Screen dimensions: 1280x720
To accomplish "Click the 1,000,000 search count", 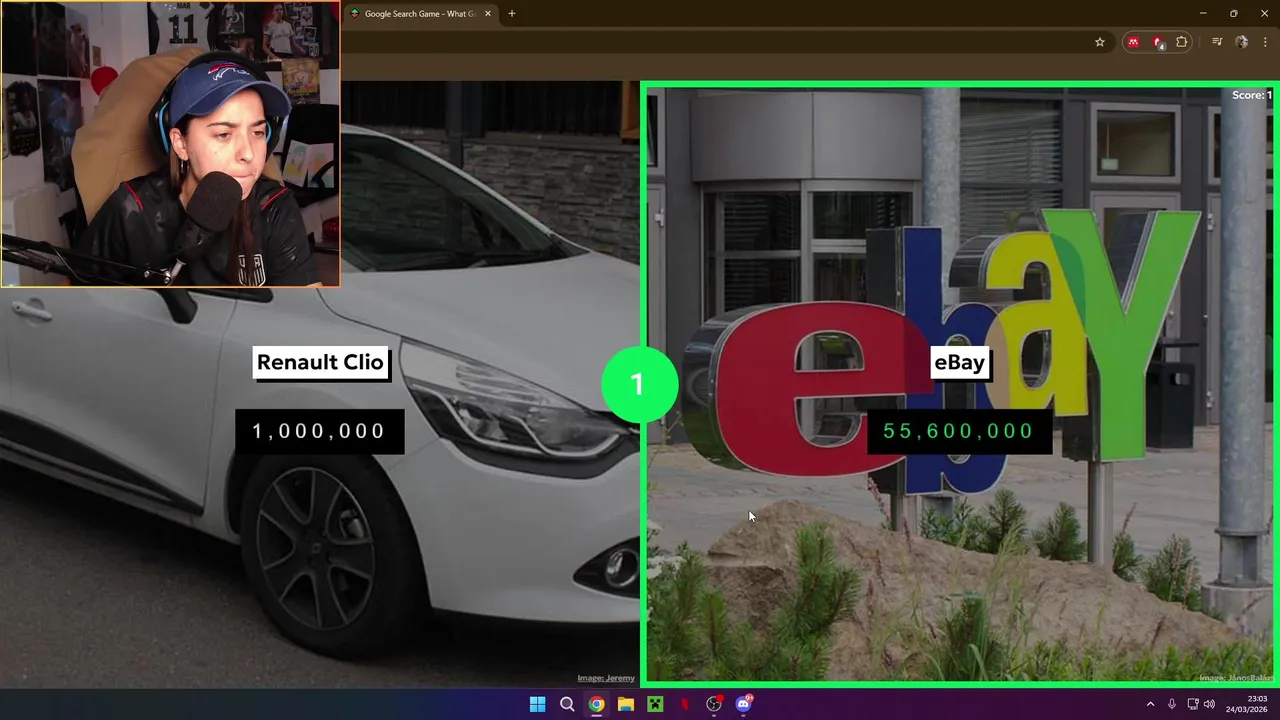I will (319, 431).
